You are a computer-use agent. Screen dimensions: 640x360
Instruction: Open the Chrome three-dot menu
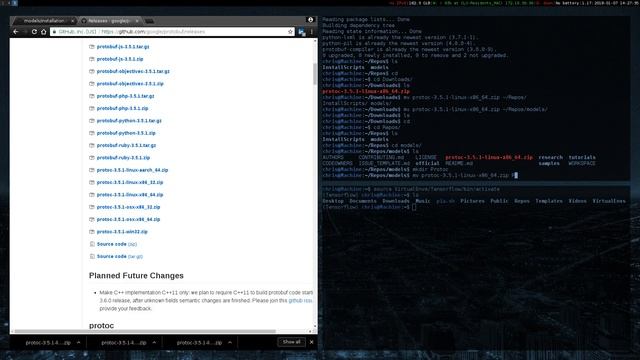click(x=312, y=32)
